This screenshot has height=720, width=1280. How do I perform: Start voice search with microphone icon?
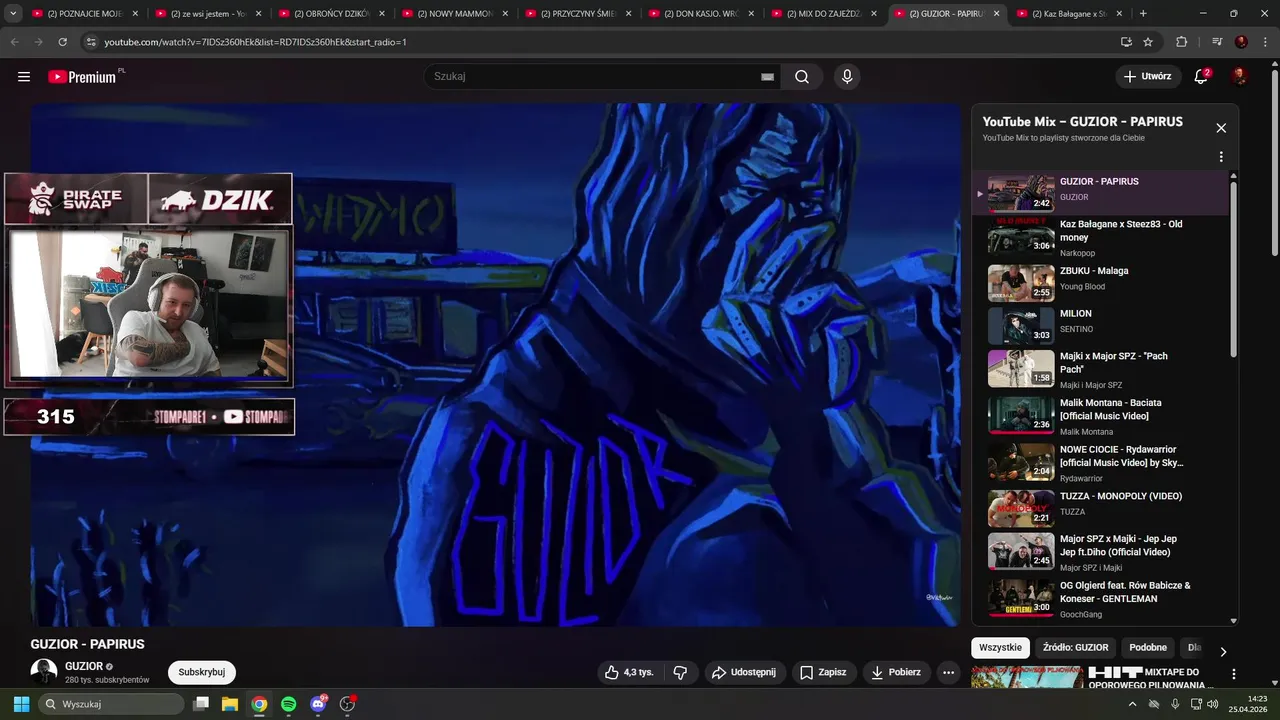[847, 77]
